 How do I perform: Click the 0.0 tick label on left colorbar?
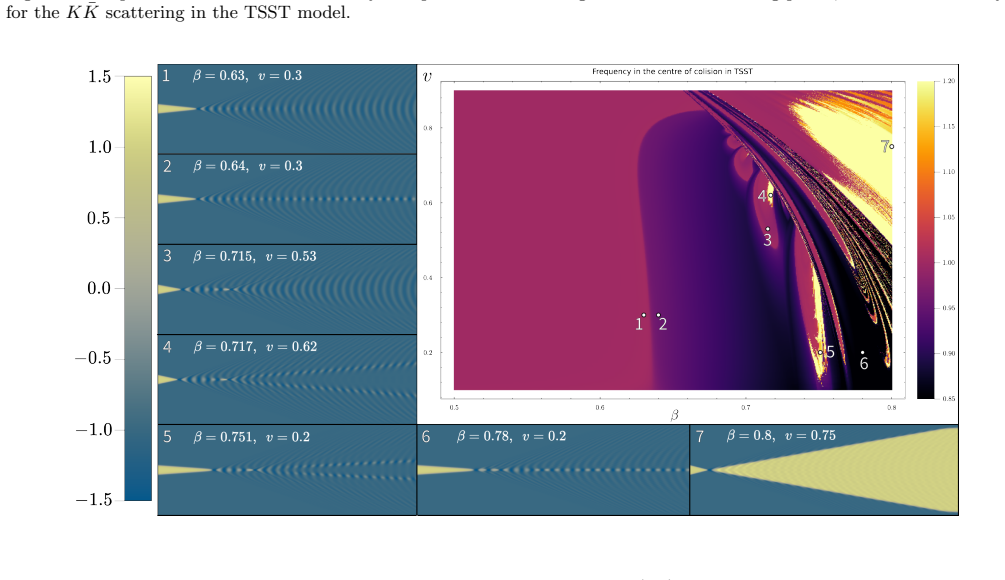(x=99, y=288)
